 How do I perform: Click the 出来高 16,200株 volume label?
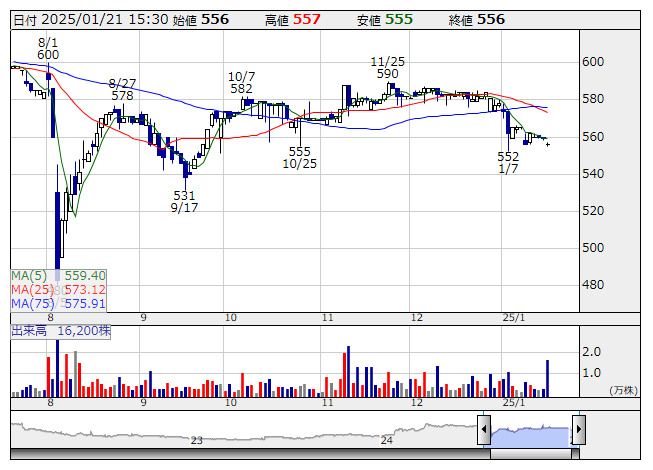pyautogui.click(x=61, y=331)
